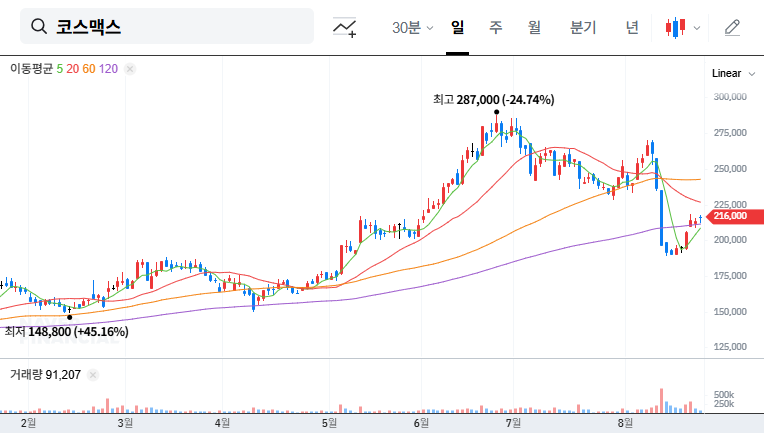Expand the chart type dropdown arrow
Image resolution: width=764 pixels, height=433 pixels.
pos(697,28)
